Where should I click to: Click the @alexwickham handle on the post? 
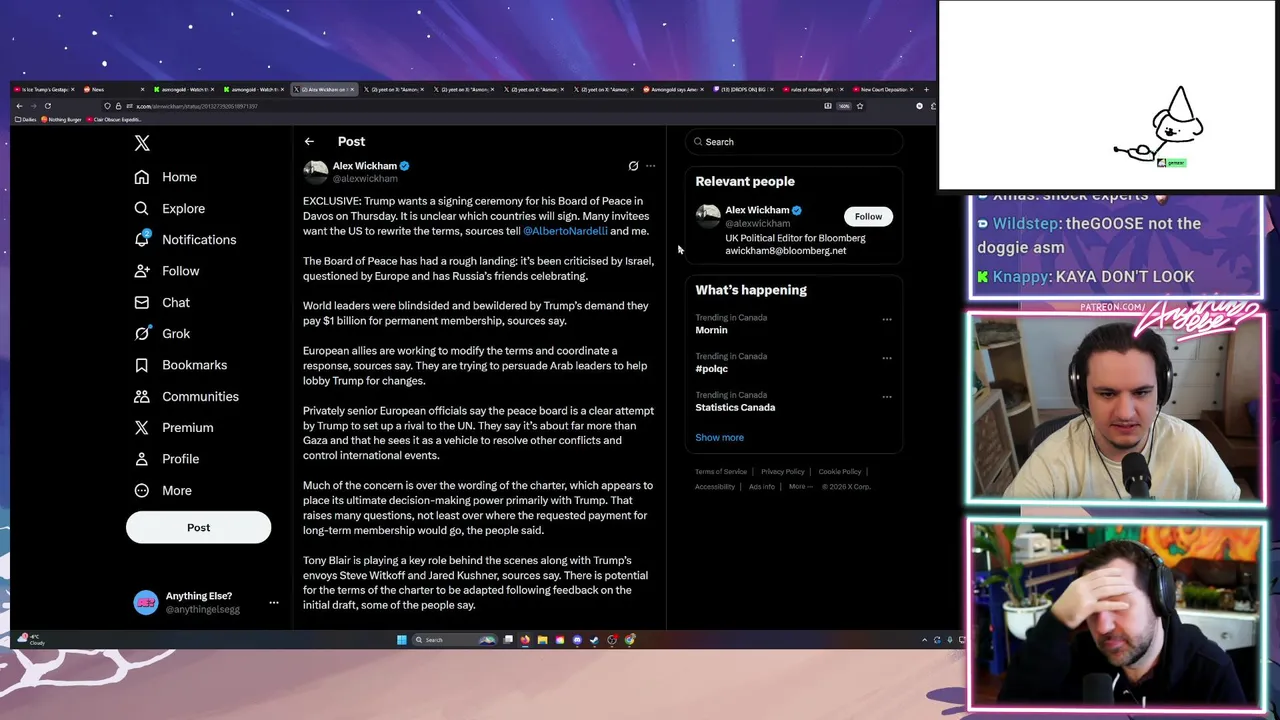coord(365,179)
